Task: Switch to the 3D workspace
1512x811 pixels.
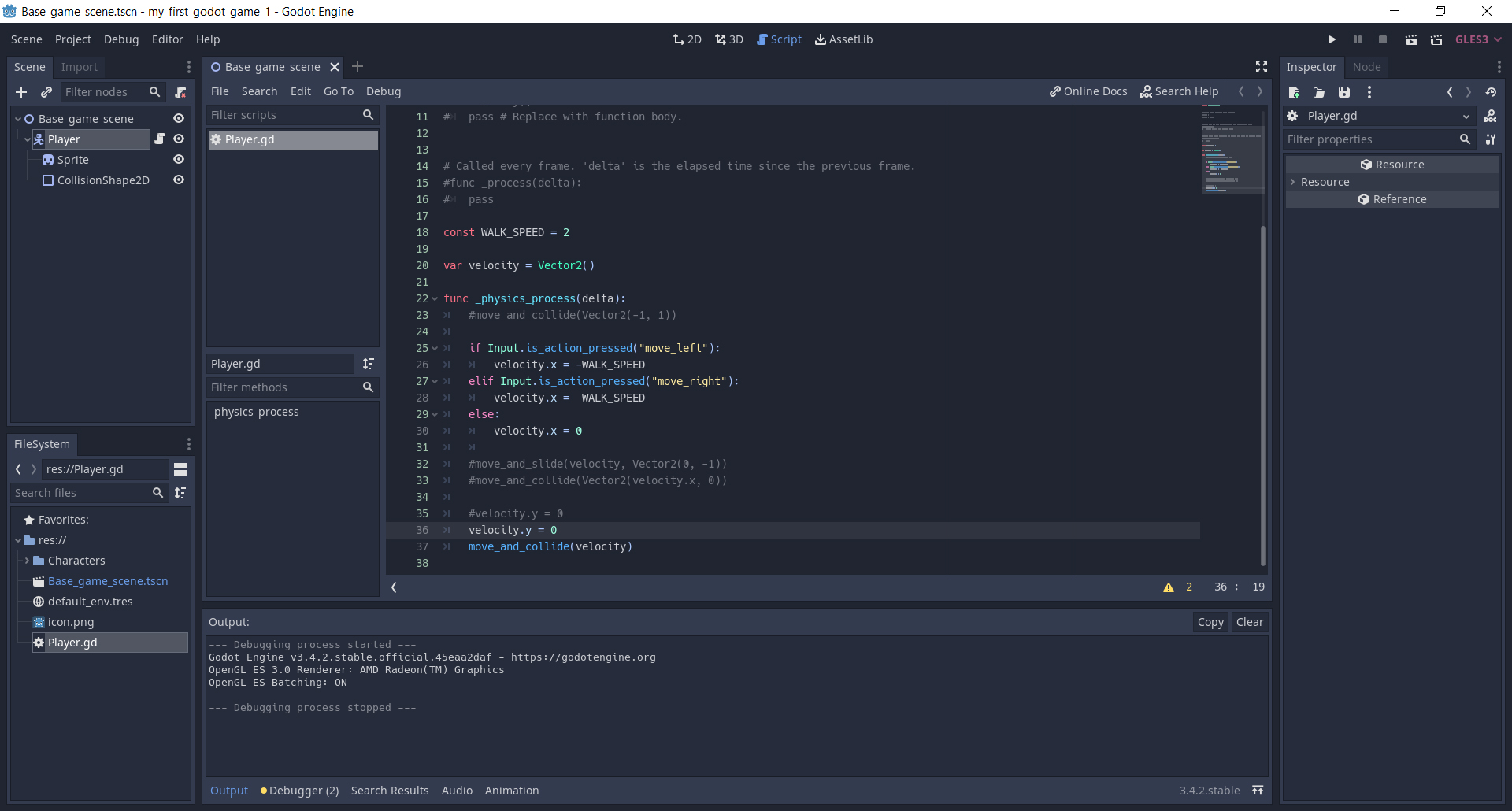Action: coord(729,39)
